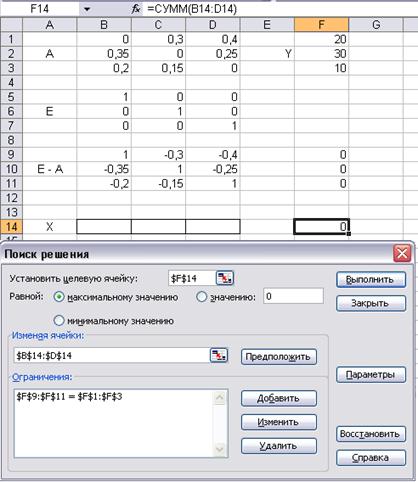The height and width of the screenshot is (482, 418).
Task: Click cell A10 labeled E - A
Action: click(50, 169)
